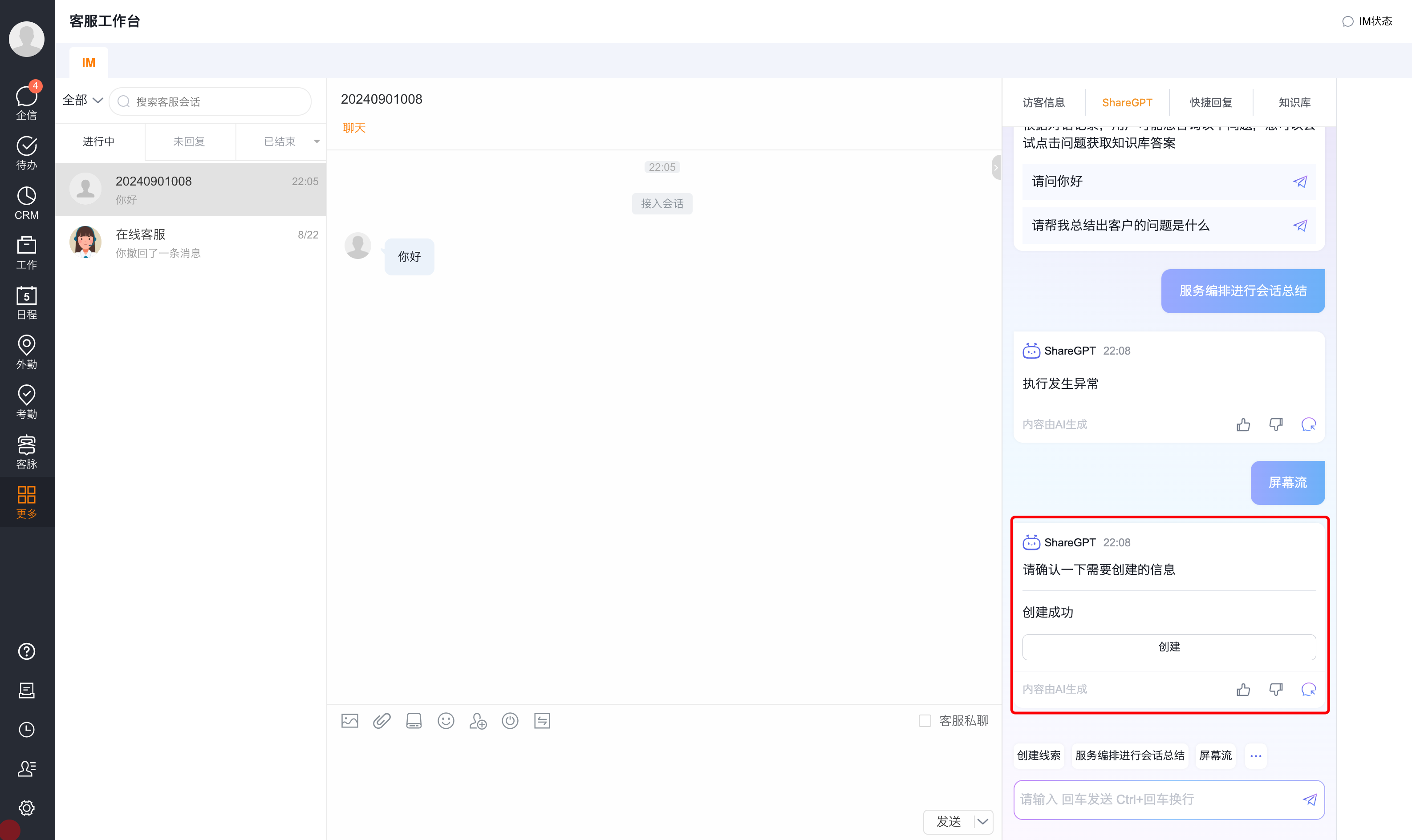Expand the 全部 conversation filter dropdown
The image size is (1412, 840).
pos(83,101)
